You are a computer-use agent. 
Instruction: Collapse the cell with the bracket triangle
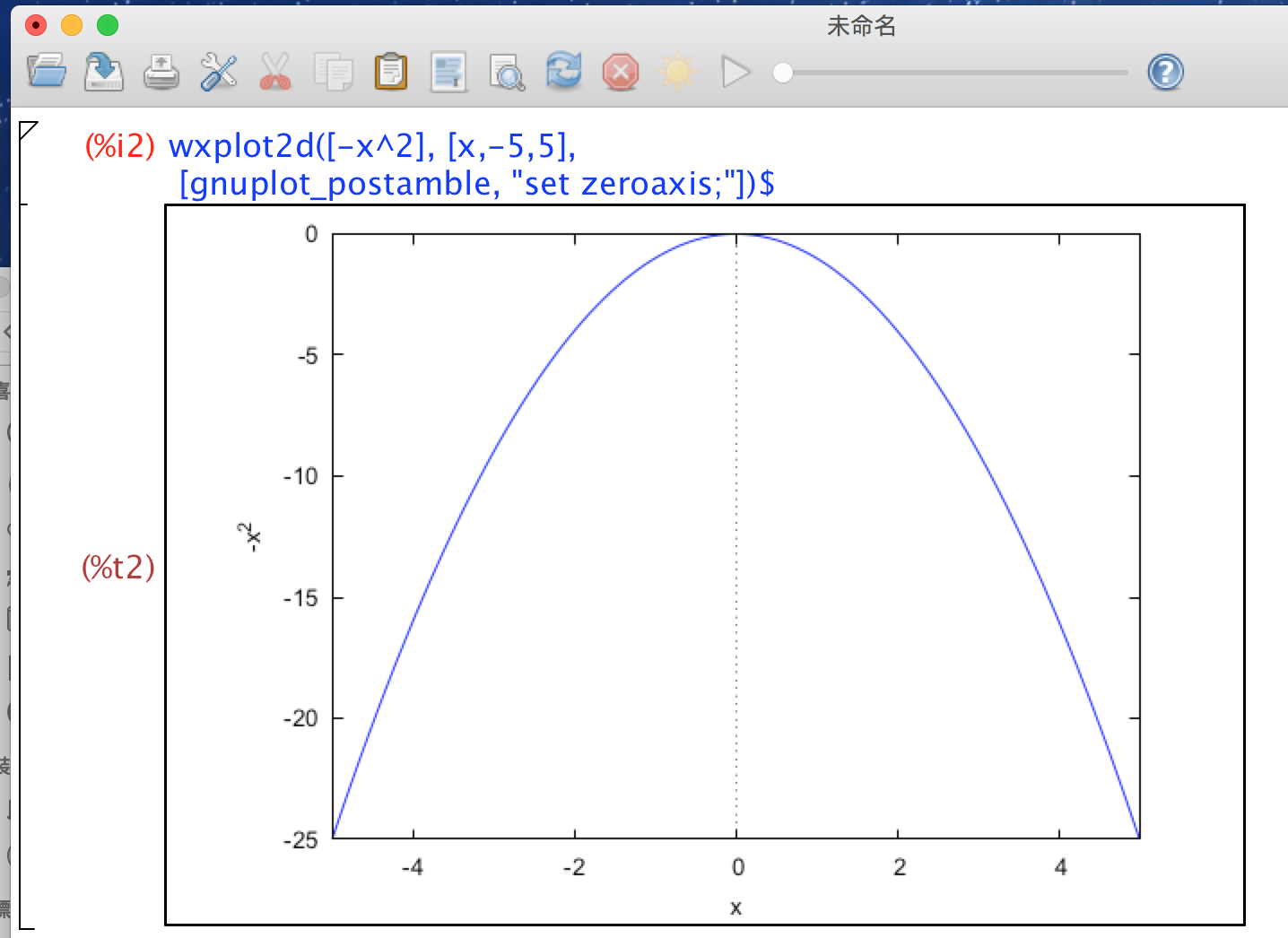point(28,131)
